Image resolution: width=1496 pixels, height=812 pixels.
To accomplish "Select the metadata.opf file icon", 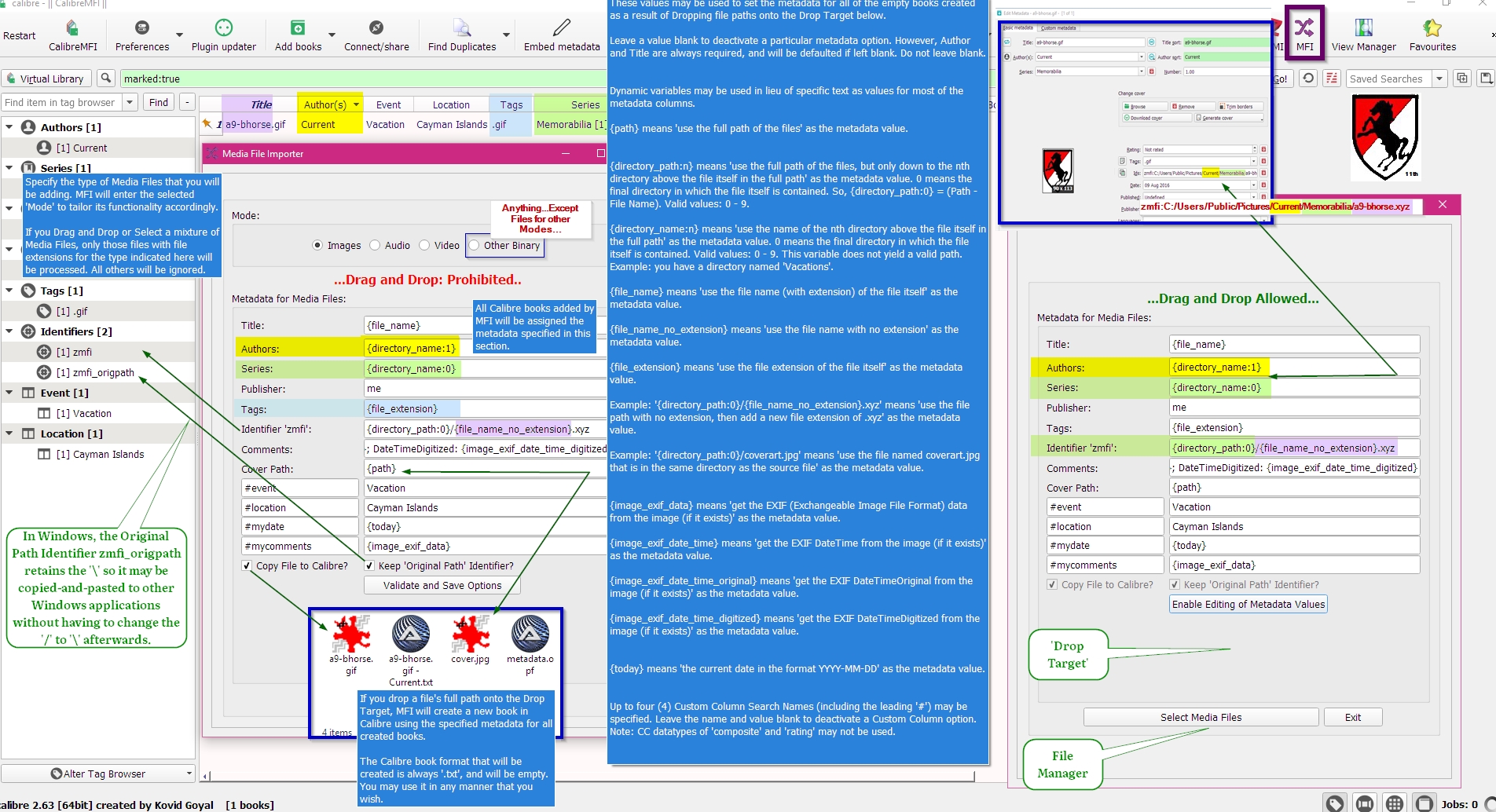I will 530,635.
